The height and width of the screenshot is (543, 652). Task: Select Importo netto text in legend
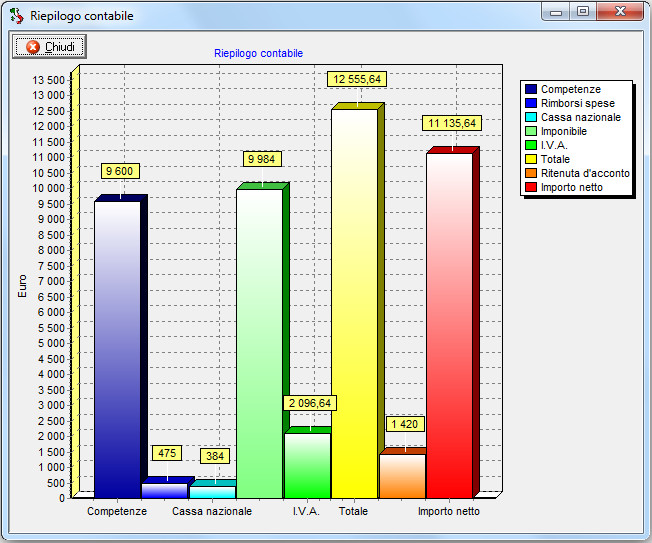pyautogui.click(x=571, y=187)
